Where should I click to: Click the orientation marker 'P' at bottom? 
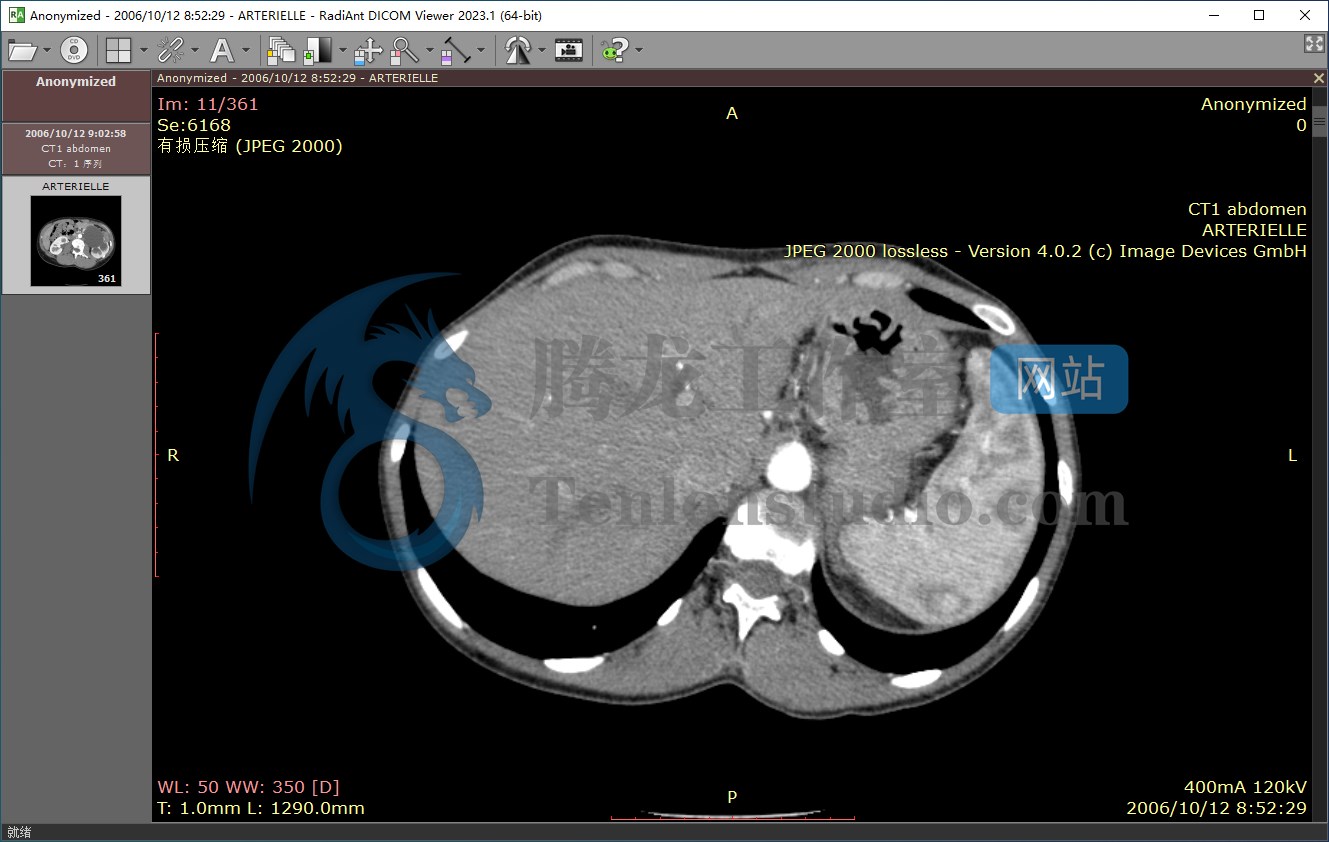coord(732,797)
